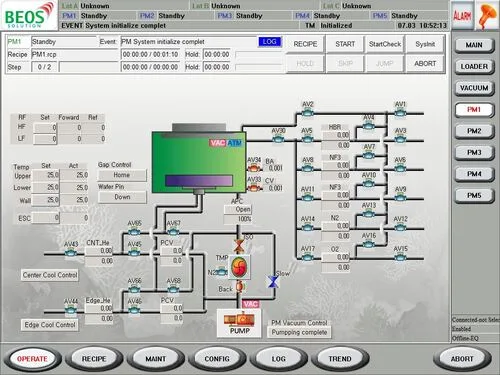Toggle valve AV16 icon
This screenshot has height=375, width=500.
tap(369, 244)
